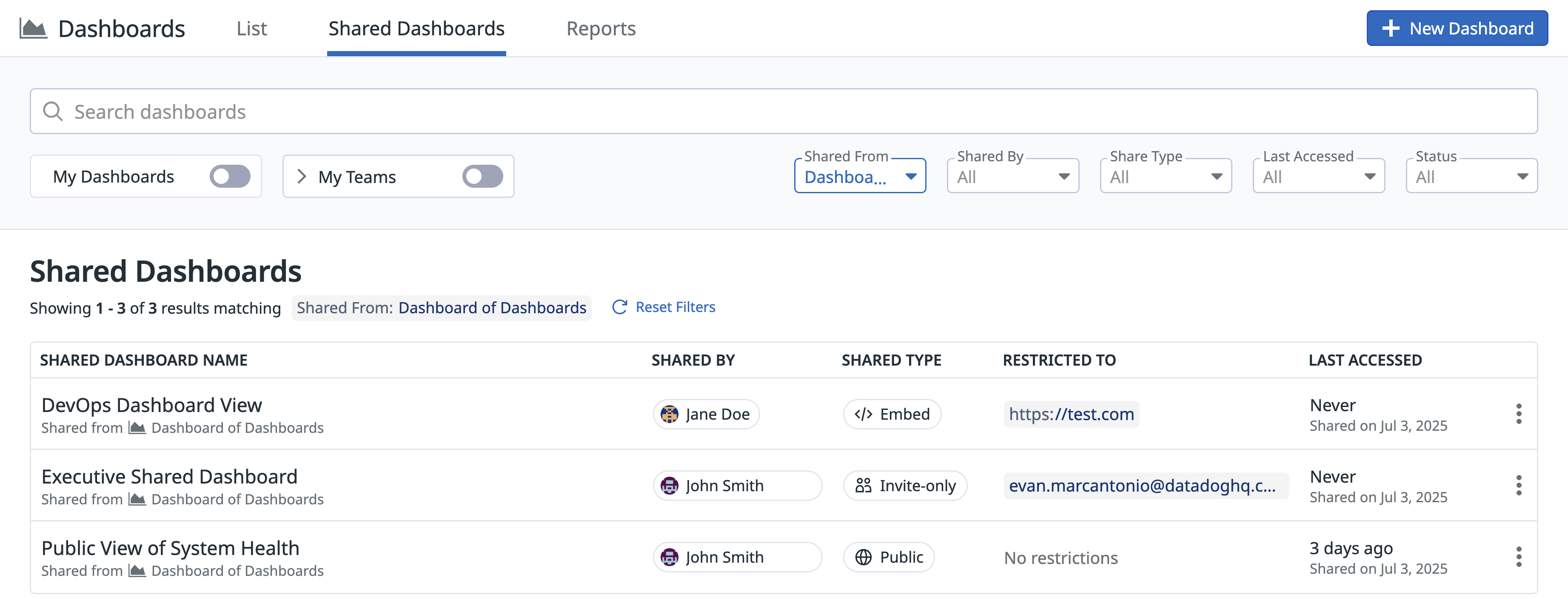Click 'Dashboard of Dashboards' under Executive Shared Dashboard
This screenshot has height=601, width=1568.
237,499
